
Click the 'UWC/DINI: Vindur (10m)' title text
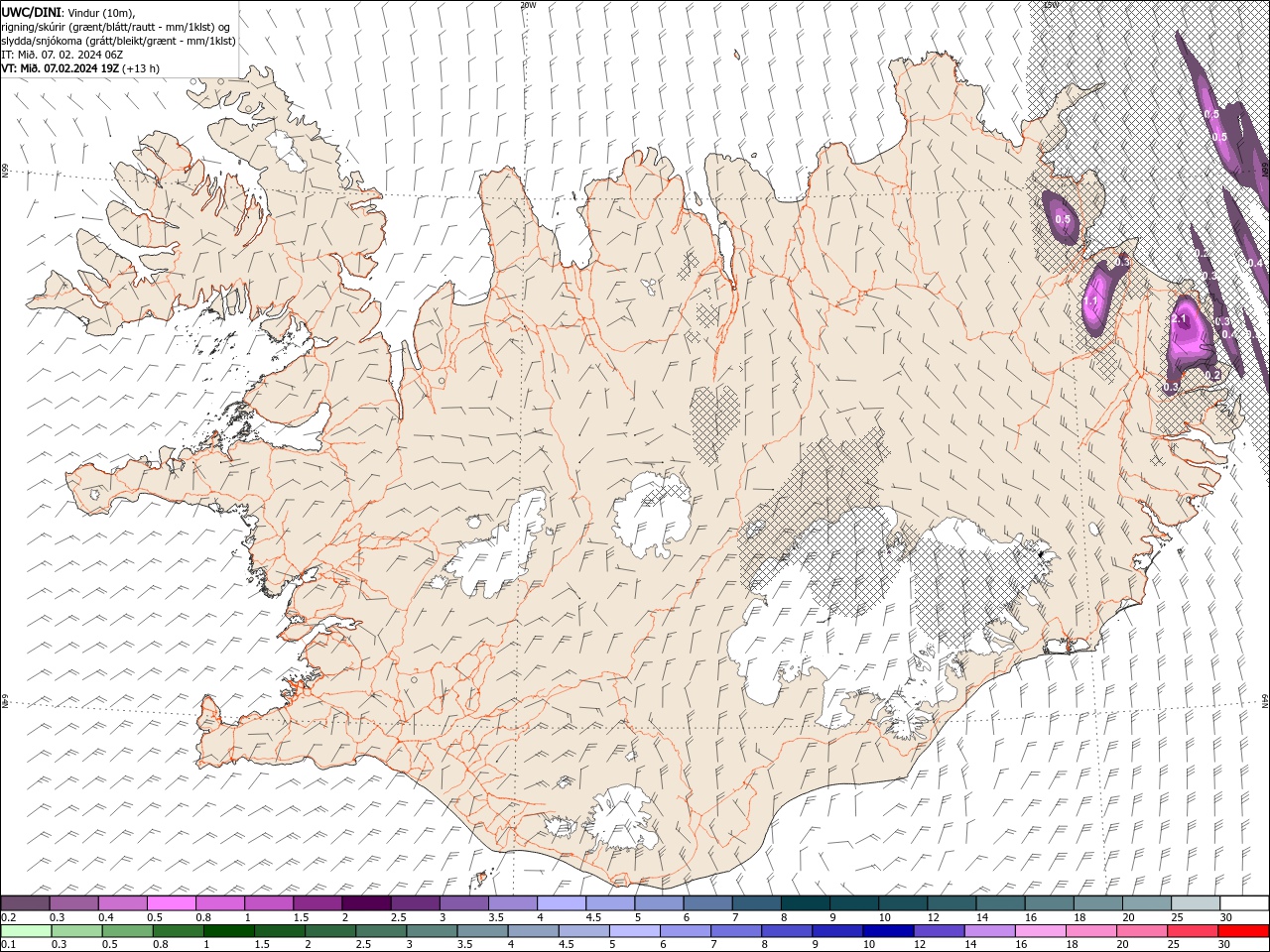(x=69, y=12)
